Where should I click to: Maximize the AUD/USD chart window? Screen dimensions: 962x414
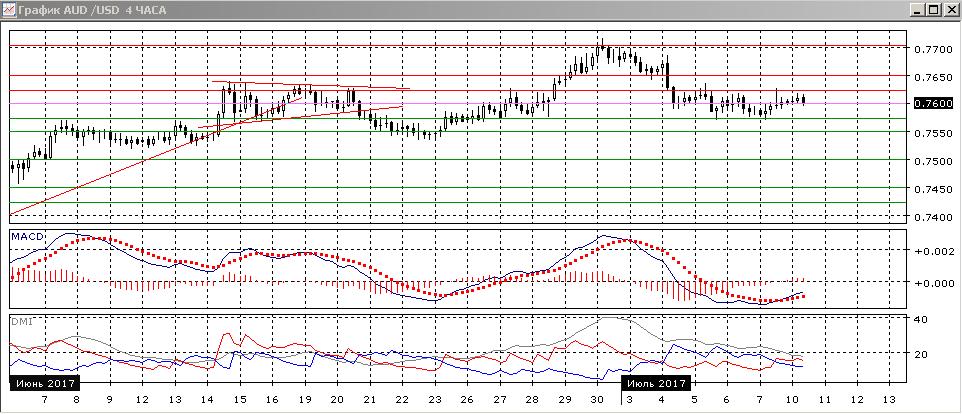[933, 10]
